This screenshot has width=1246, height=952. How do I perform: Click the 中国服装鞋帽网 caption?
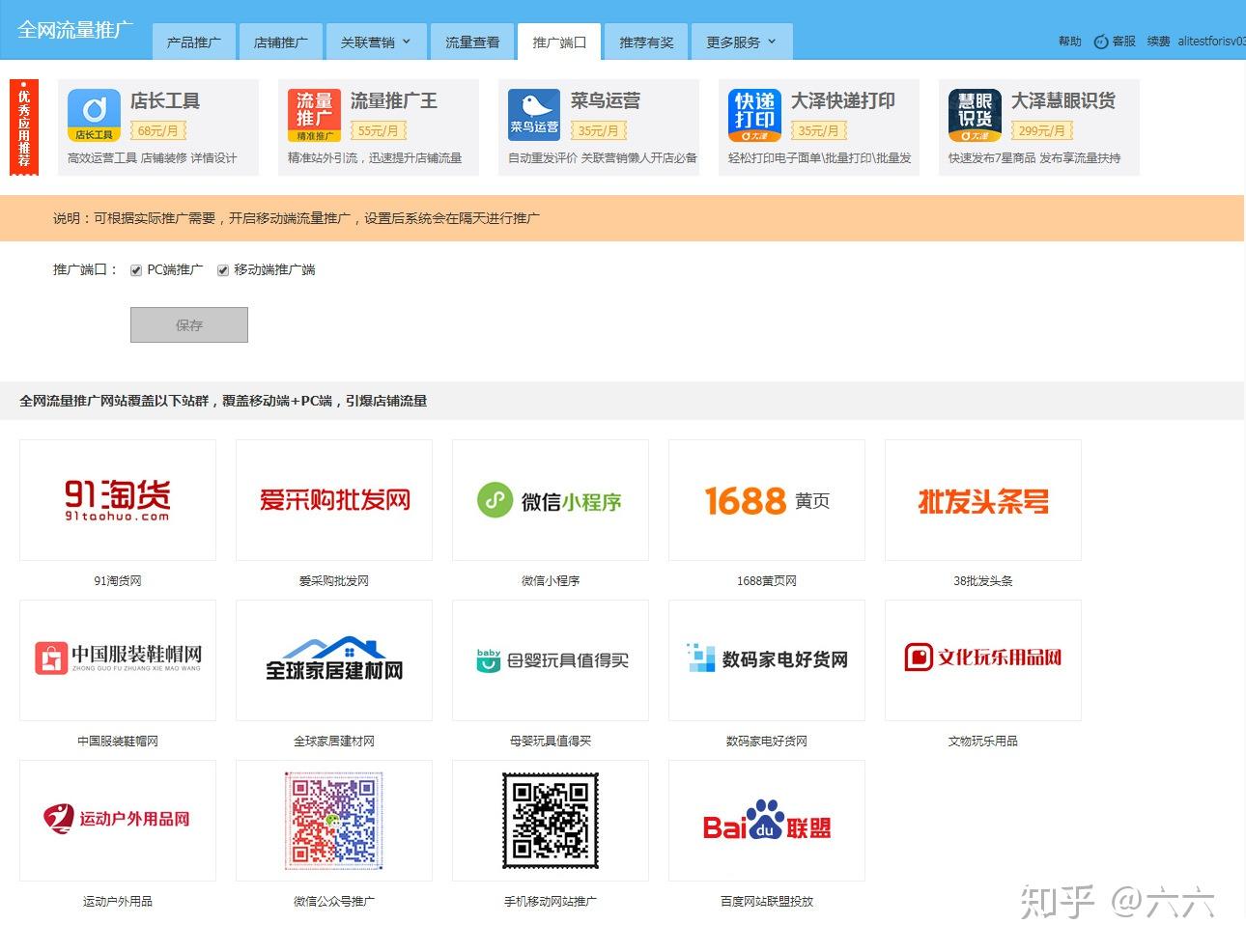click(118, 742)
